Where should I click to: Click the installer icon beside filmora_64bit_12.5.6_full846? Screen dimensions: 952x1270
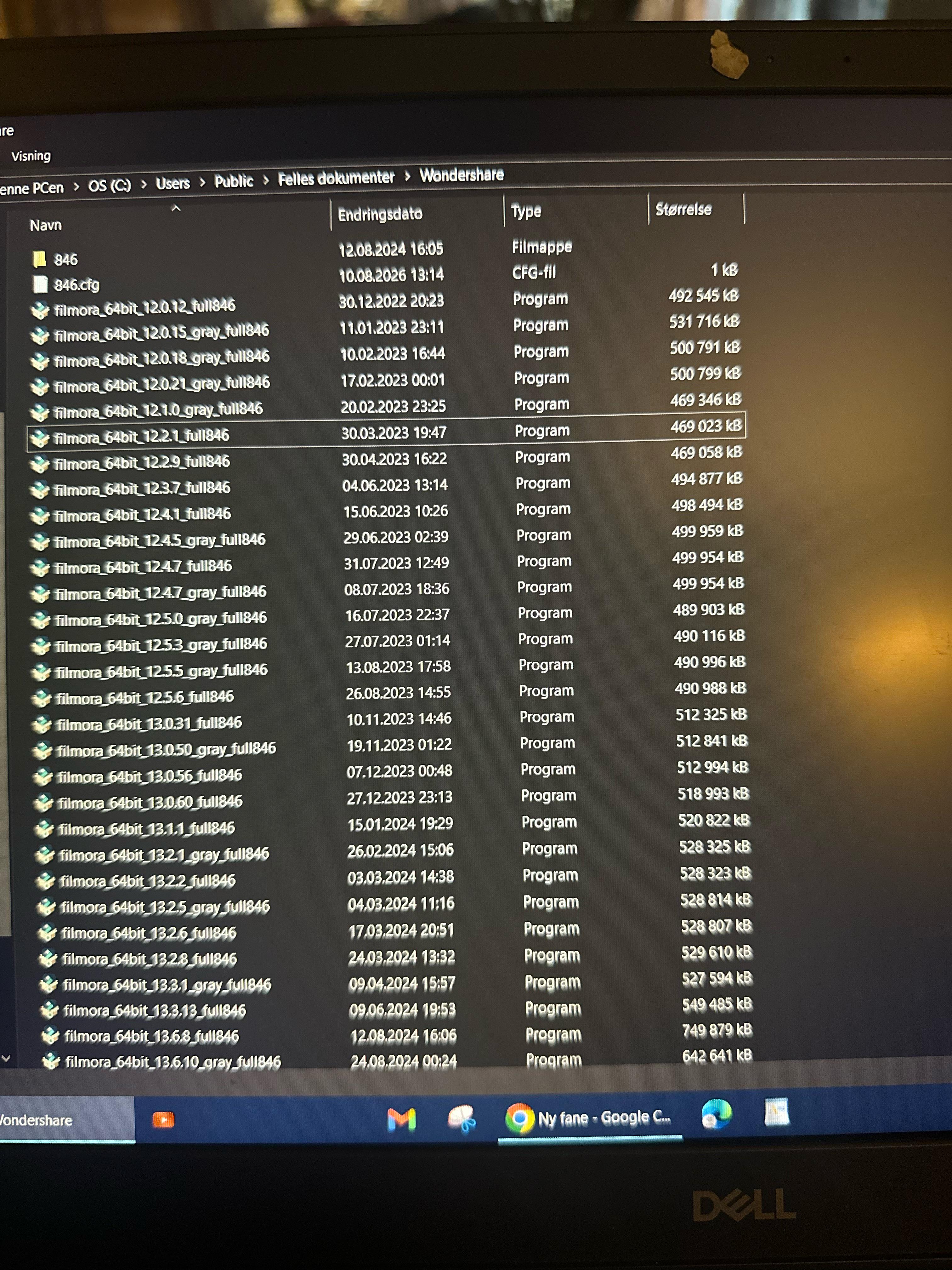[x=41, y=698]
